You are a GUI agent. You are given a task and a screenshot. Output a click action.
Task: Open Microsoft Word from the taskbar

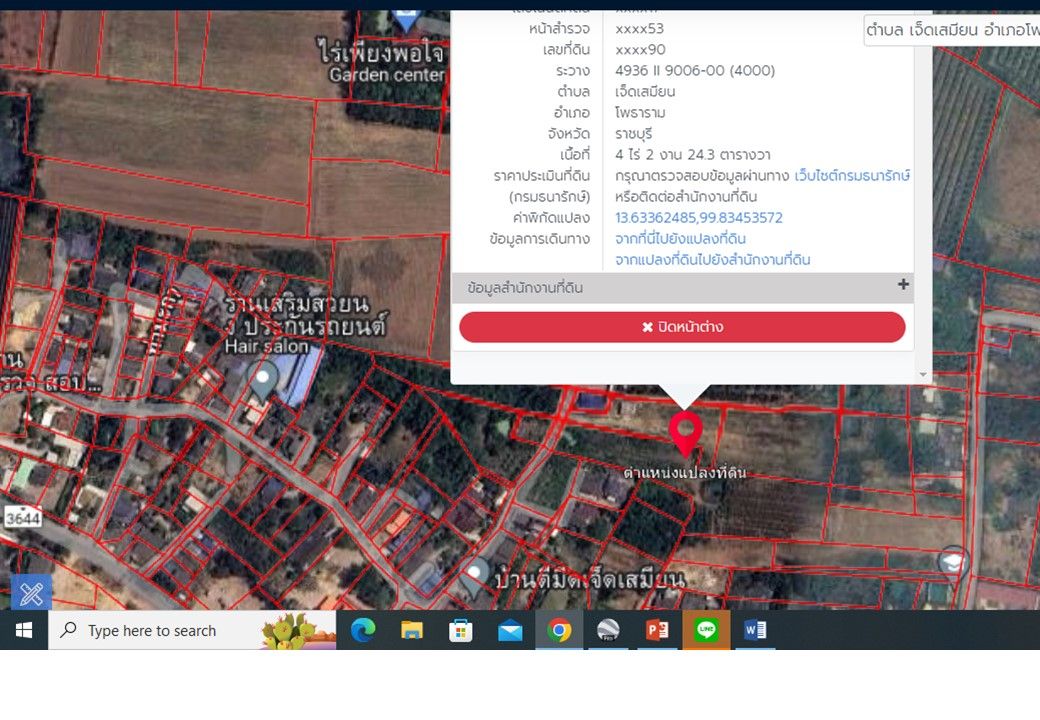(x=755, y=630)
